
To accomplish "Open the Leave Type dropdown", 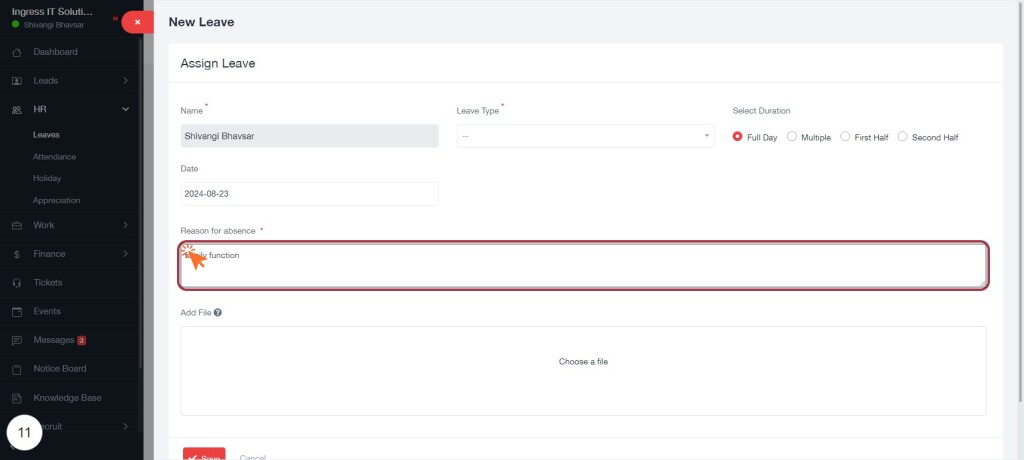I will [585, 136].
